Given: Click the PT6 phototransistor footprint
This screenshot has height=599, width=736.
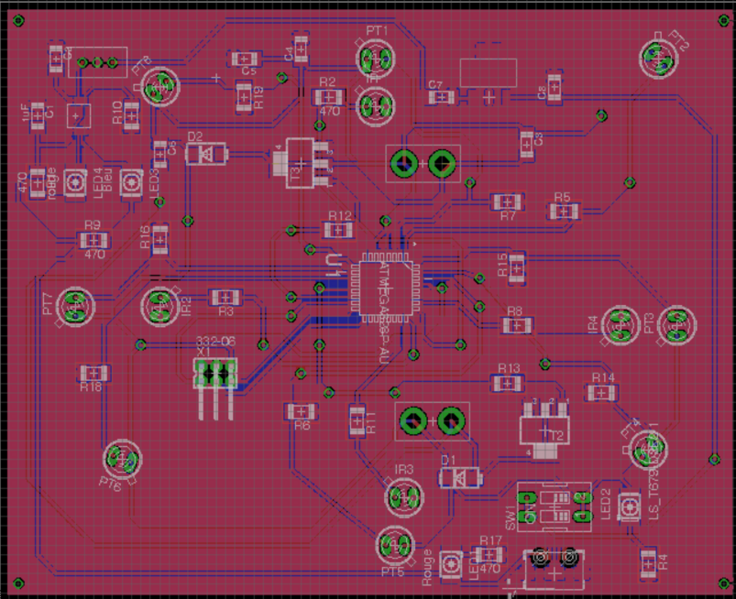Looking at the screenshot, I should (x=122, y=460).
